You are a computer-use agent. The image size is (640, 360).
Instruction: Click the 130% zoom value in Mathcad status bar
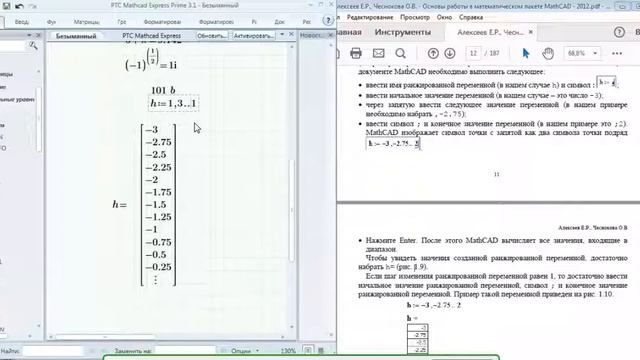tap(288, 351)
